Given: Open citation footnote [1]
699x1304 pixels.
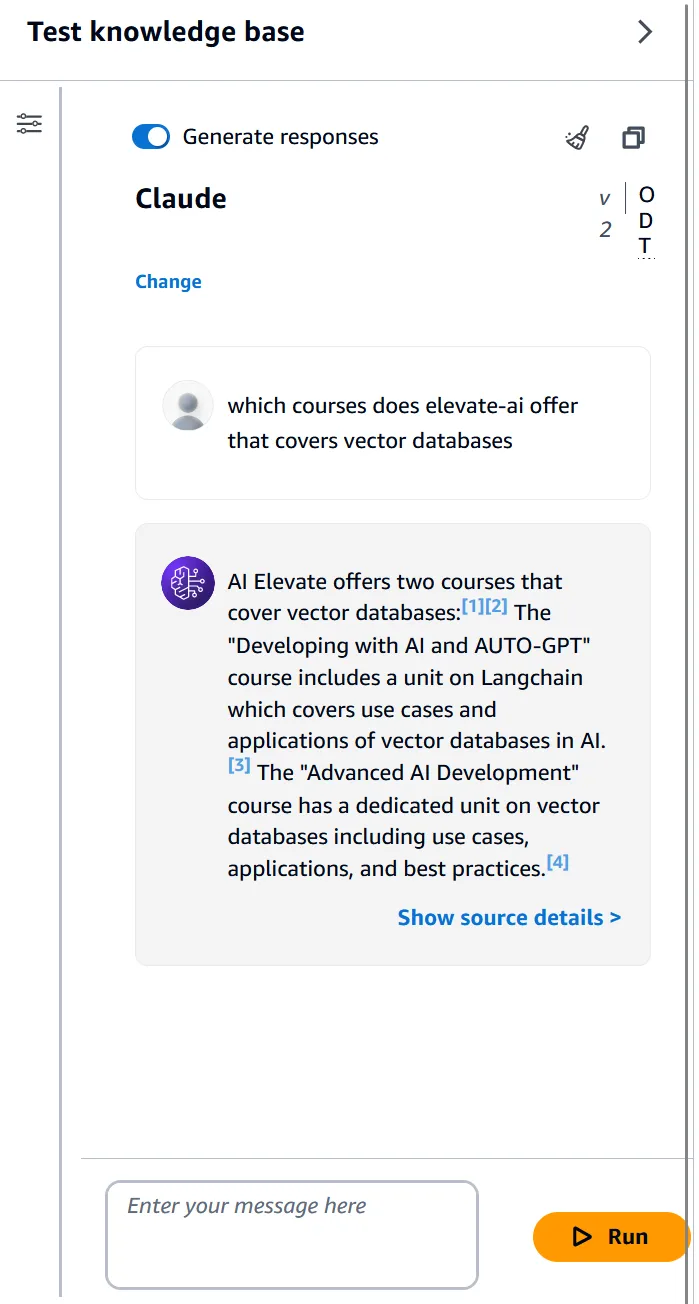Looking at the screenshot, I should point(473,606).
